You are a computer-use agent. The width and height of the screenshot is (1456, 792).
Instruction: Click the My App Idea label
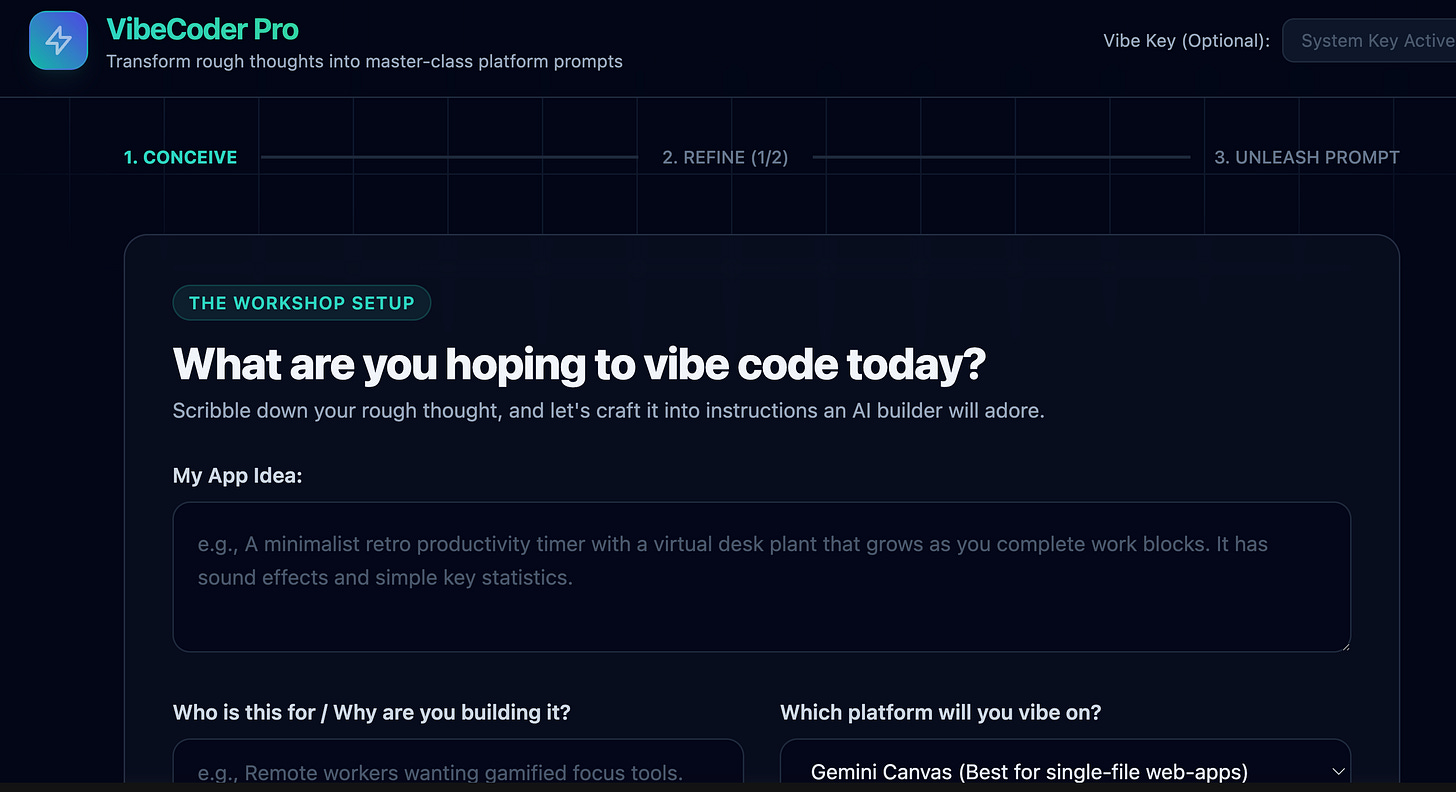[237, 476]
